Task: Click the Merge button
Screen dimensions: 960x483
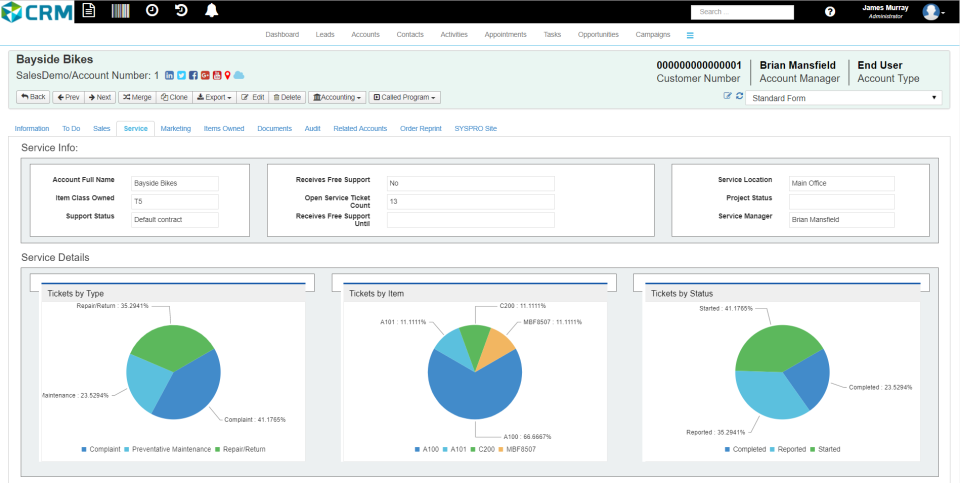Action: click(137, 97)
